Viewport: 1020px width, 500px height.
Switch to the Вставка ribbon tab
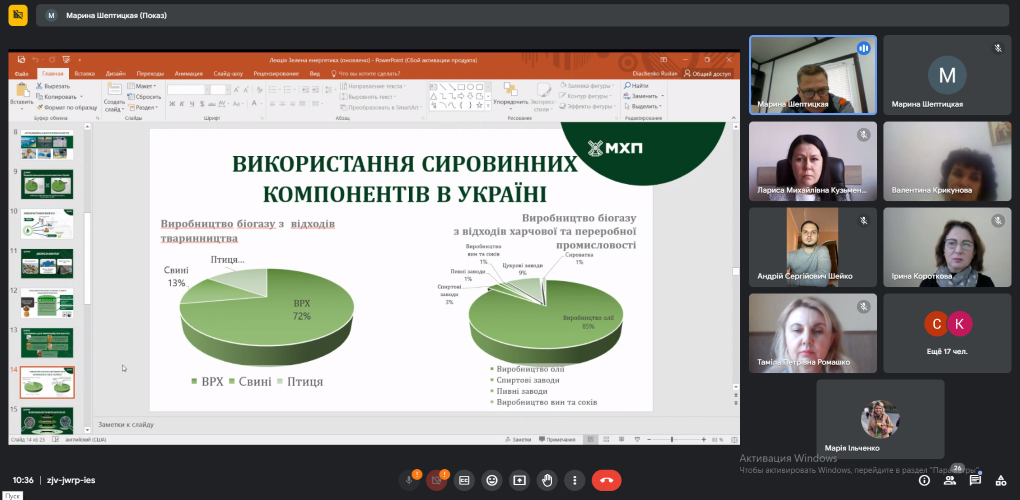85,73
